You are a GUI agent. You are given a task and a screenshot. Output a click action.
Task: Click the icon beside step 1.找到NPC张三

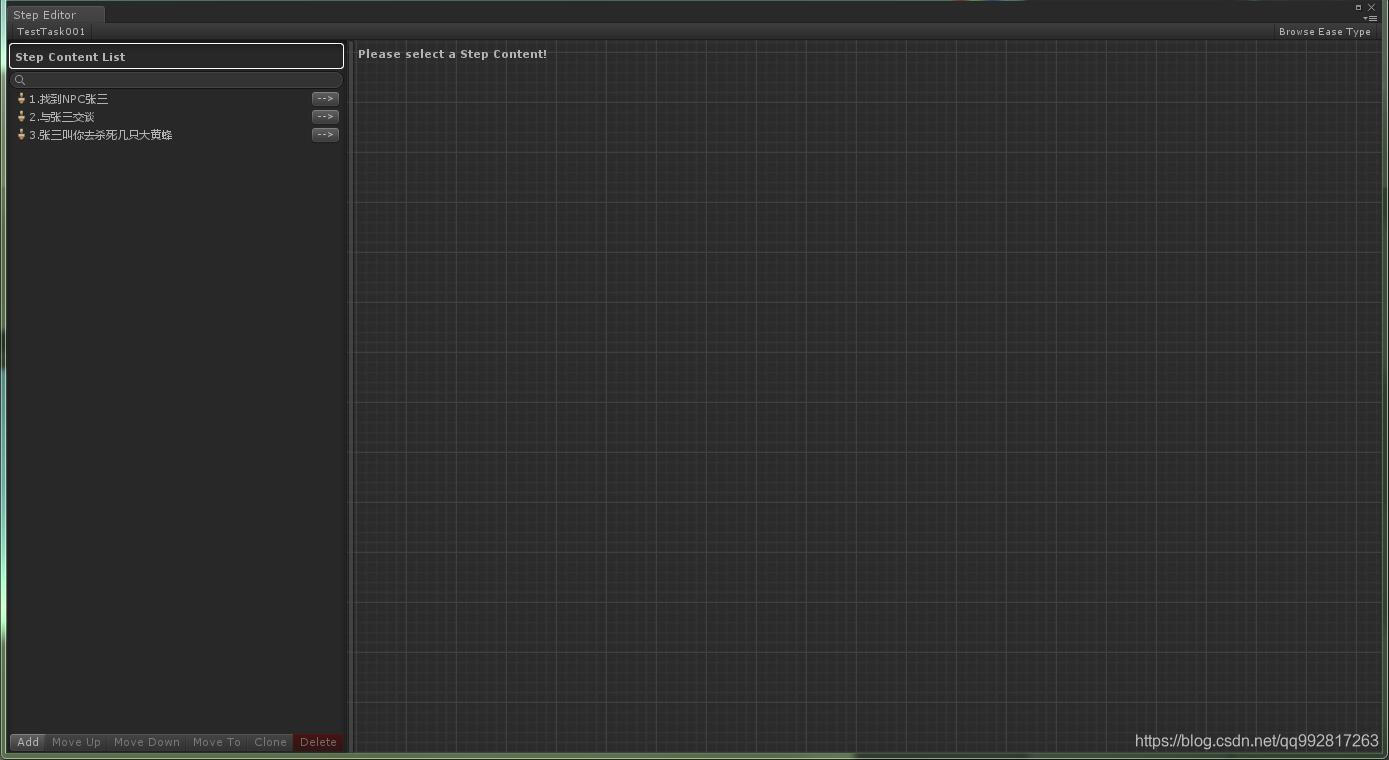coord(21,99)
